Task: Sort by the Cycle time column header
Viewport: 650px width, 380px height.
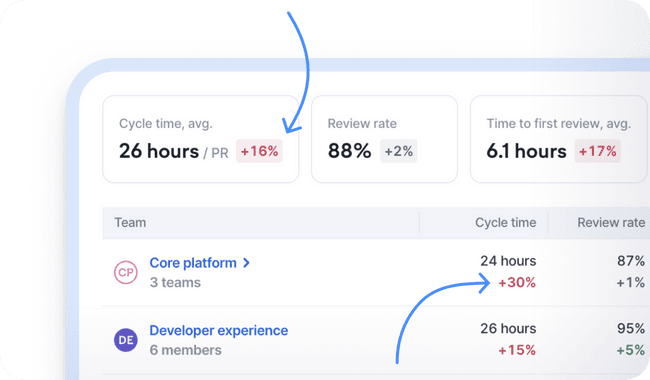Action: (x=505, y=223)
